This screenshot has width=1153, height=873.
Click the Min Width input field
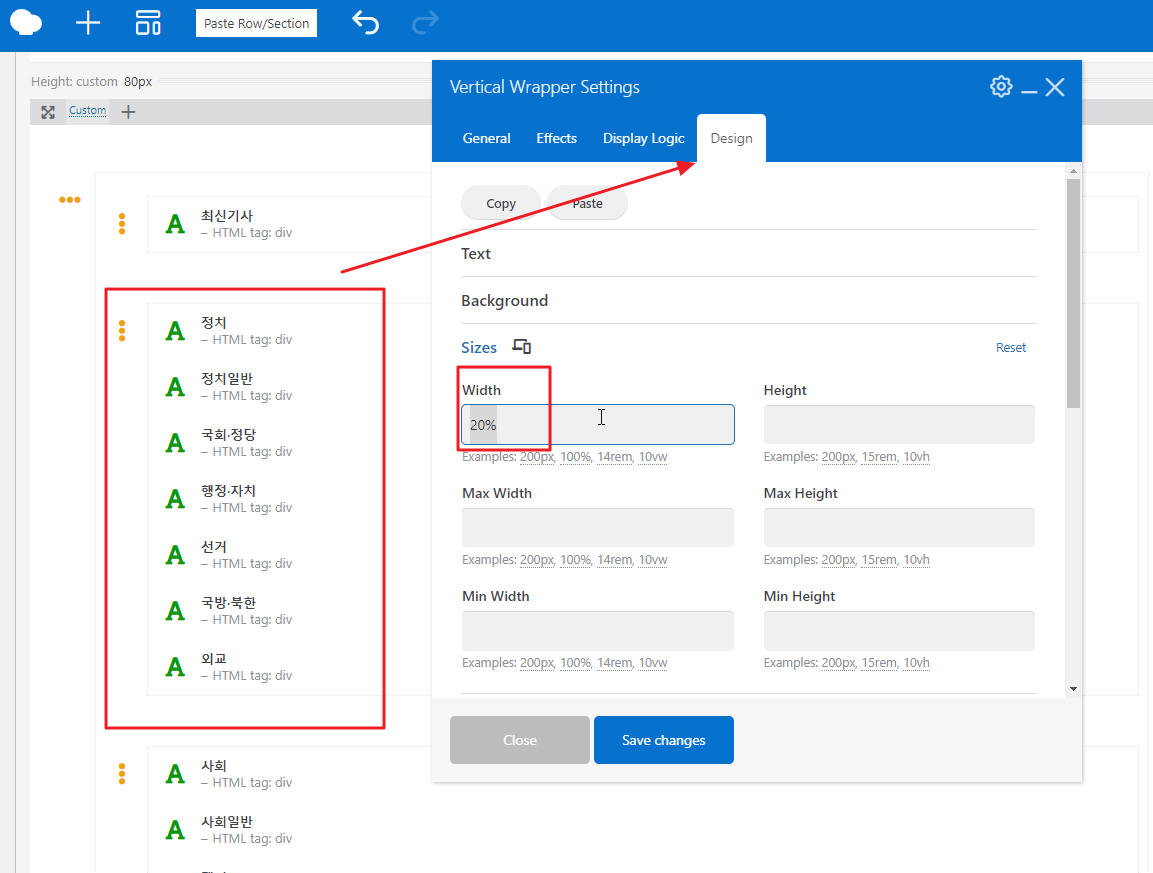click(x=598, y=630)
